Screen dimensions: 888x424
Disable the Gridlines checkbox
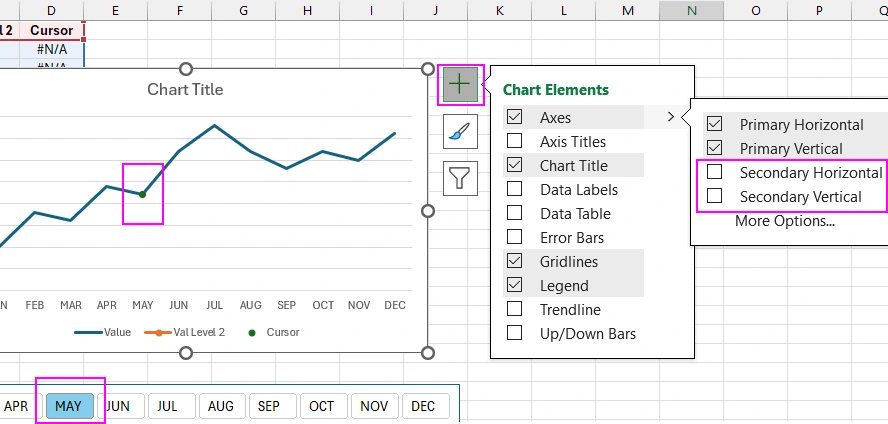pyautogui.click(x=515, y=262)
